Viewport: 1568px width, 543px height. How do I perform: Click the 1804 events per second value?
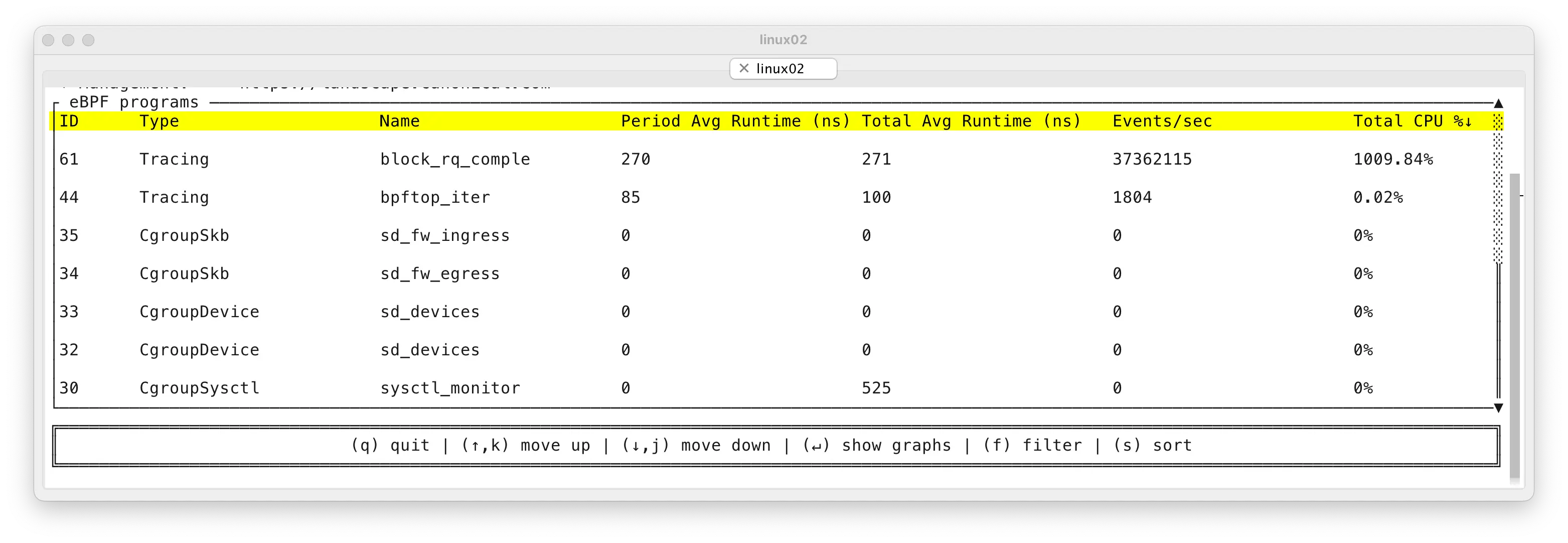click(1132, 198)
